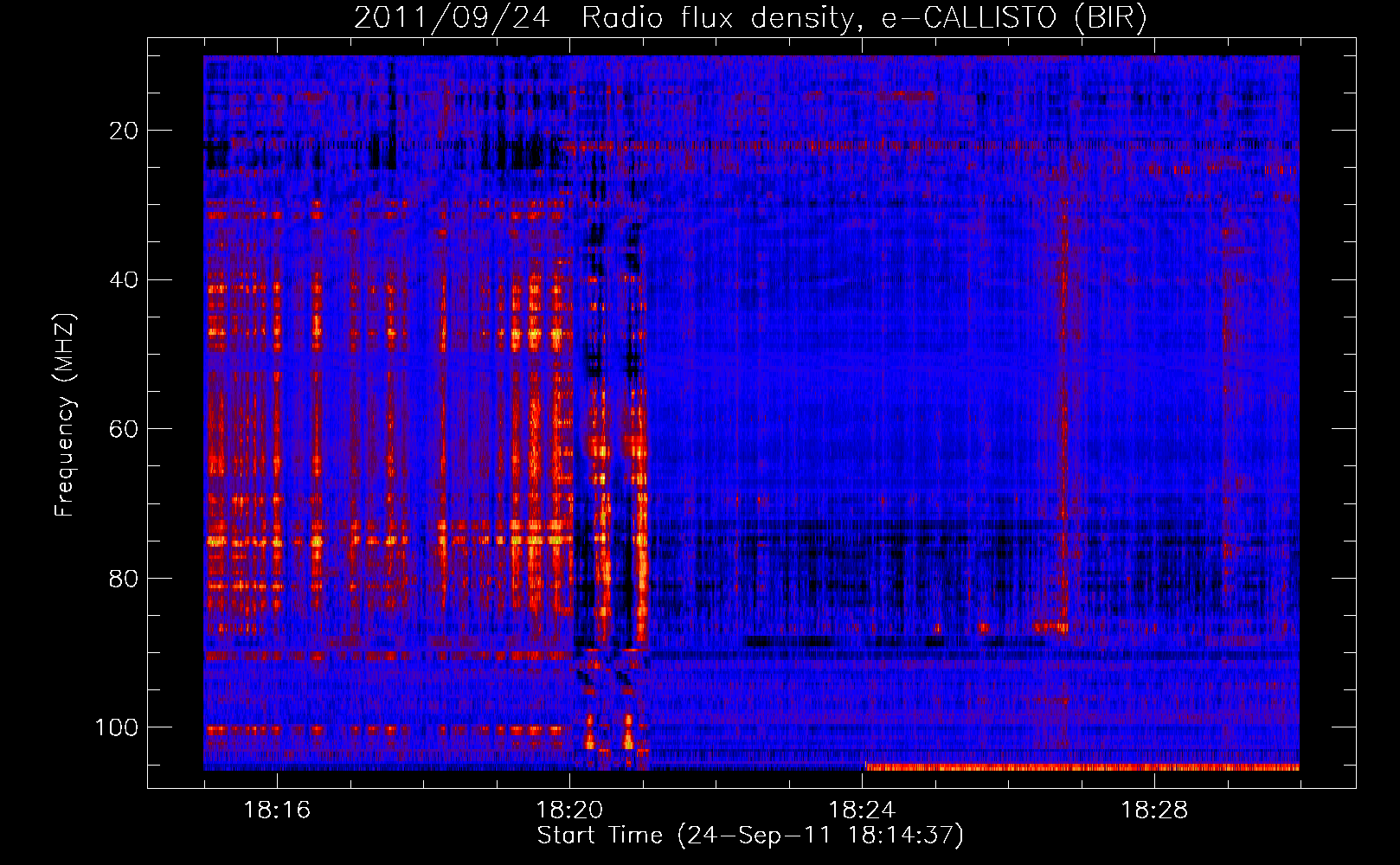Image resolution: width=1400 pixels, height=865 pixels.
Task: Click the '18:24' time tick label
Action: 862,811
